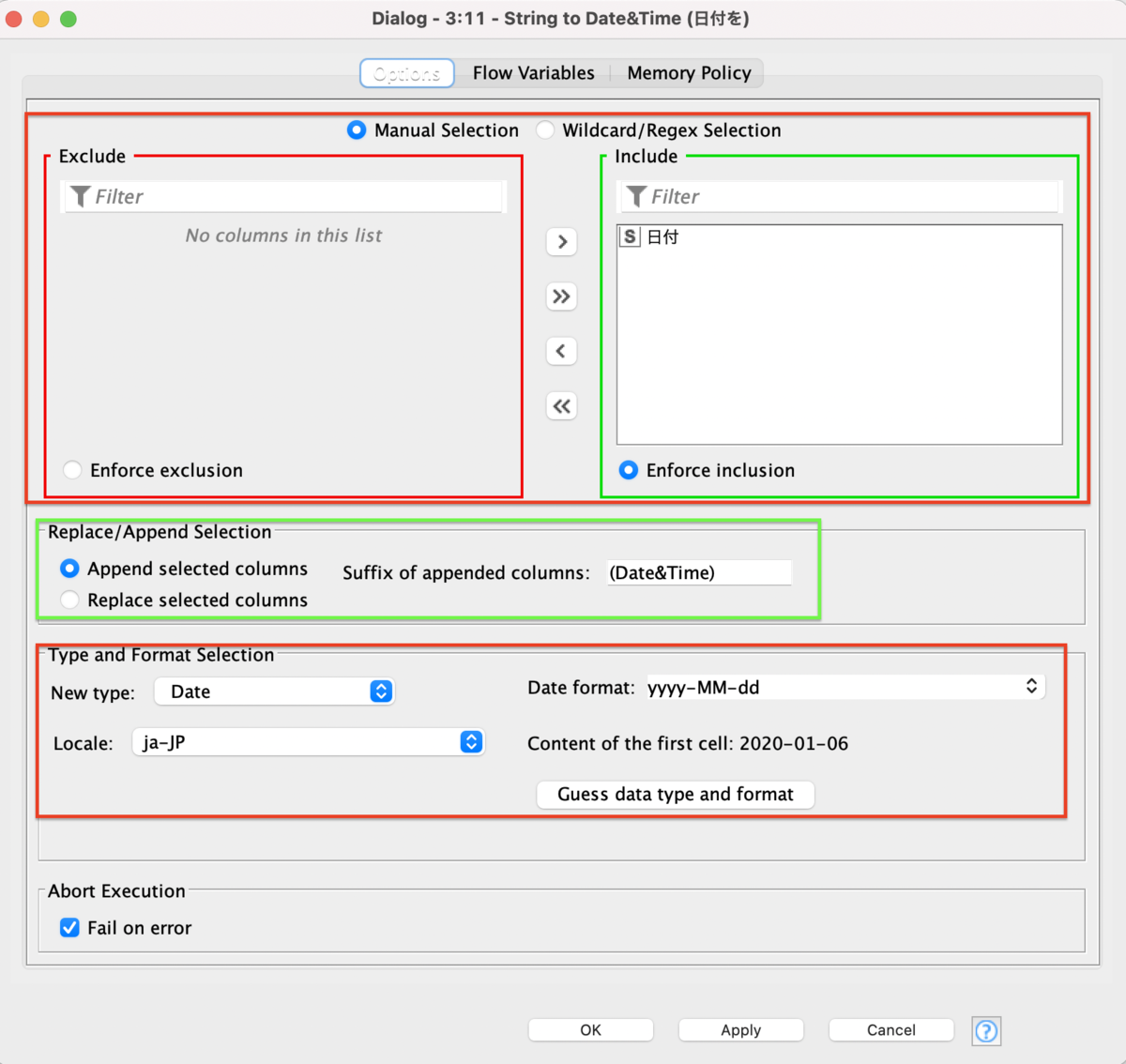
Task: Close the dialog with red button
Action: click(x=14, y=19)
